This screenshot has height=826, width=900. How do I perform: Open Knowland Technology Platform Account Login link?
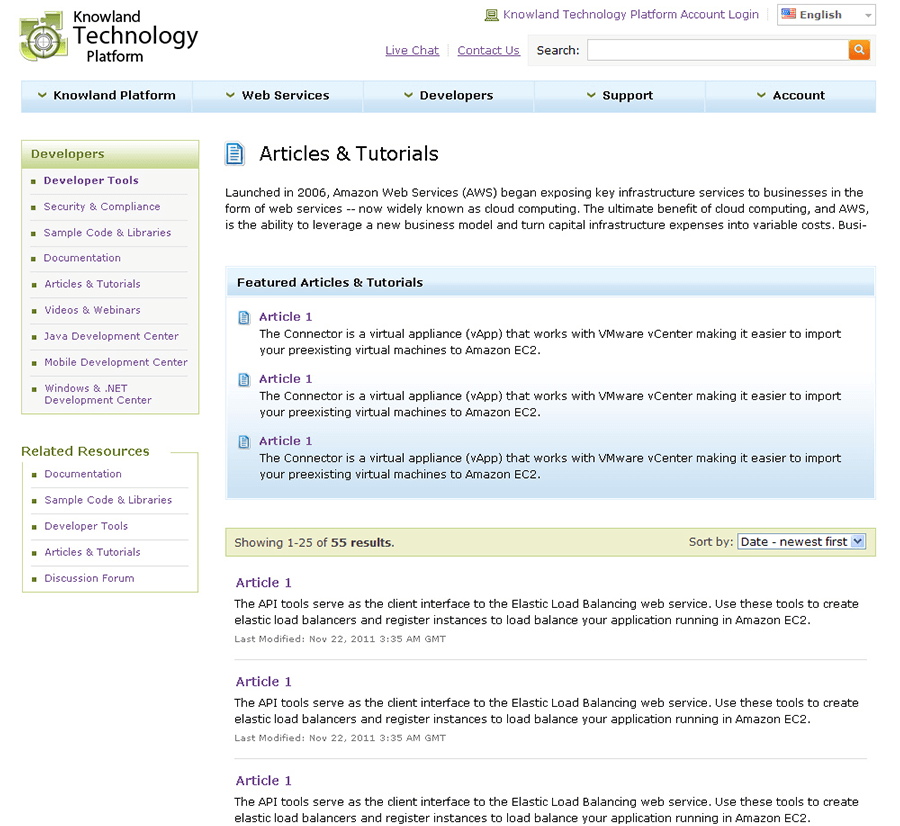point(631,15)
